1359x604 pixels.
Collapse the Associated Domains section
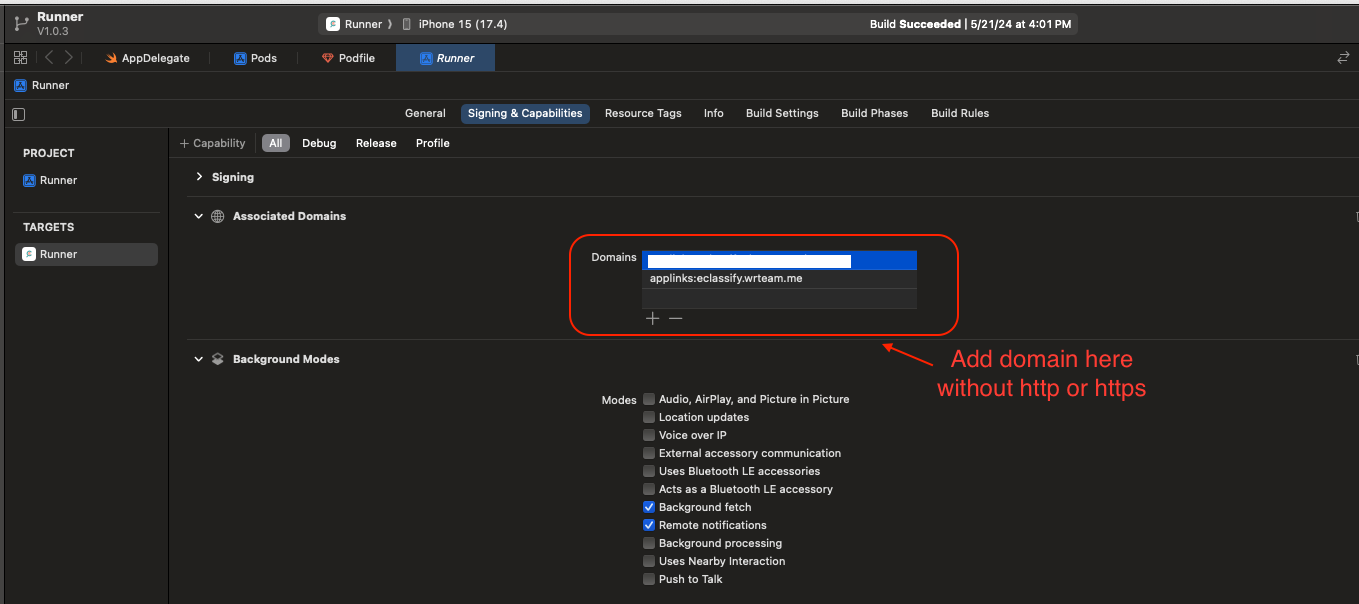[x=197, y=216]
